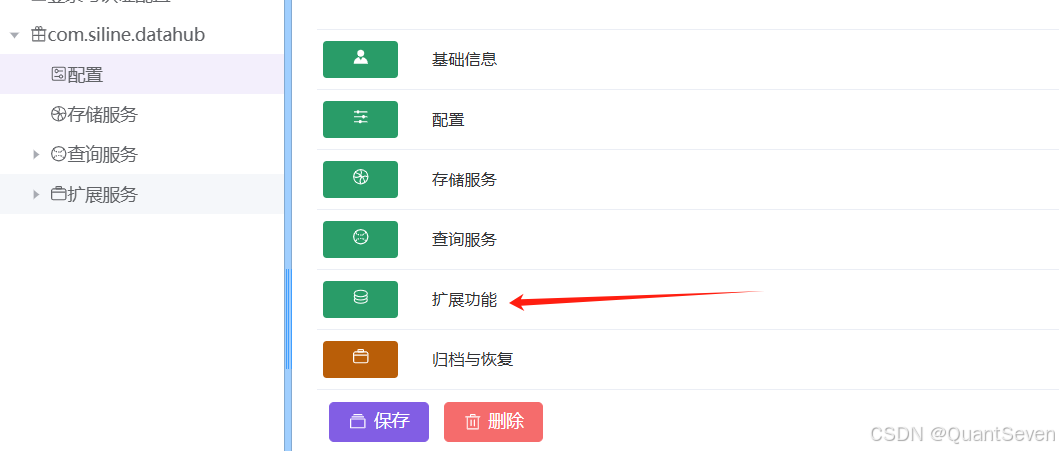Screen dimensions: 1059x451
Task: Collapse the com.siline.datahub tree node
Action: pyautogui.click(x=15, y=35)
